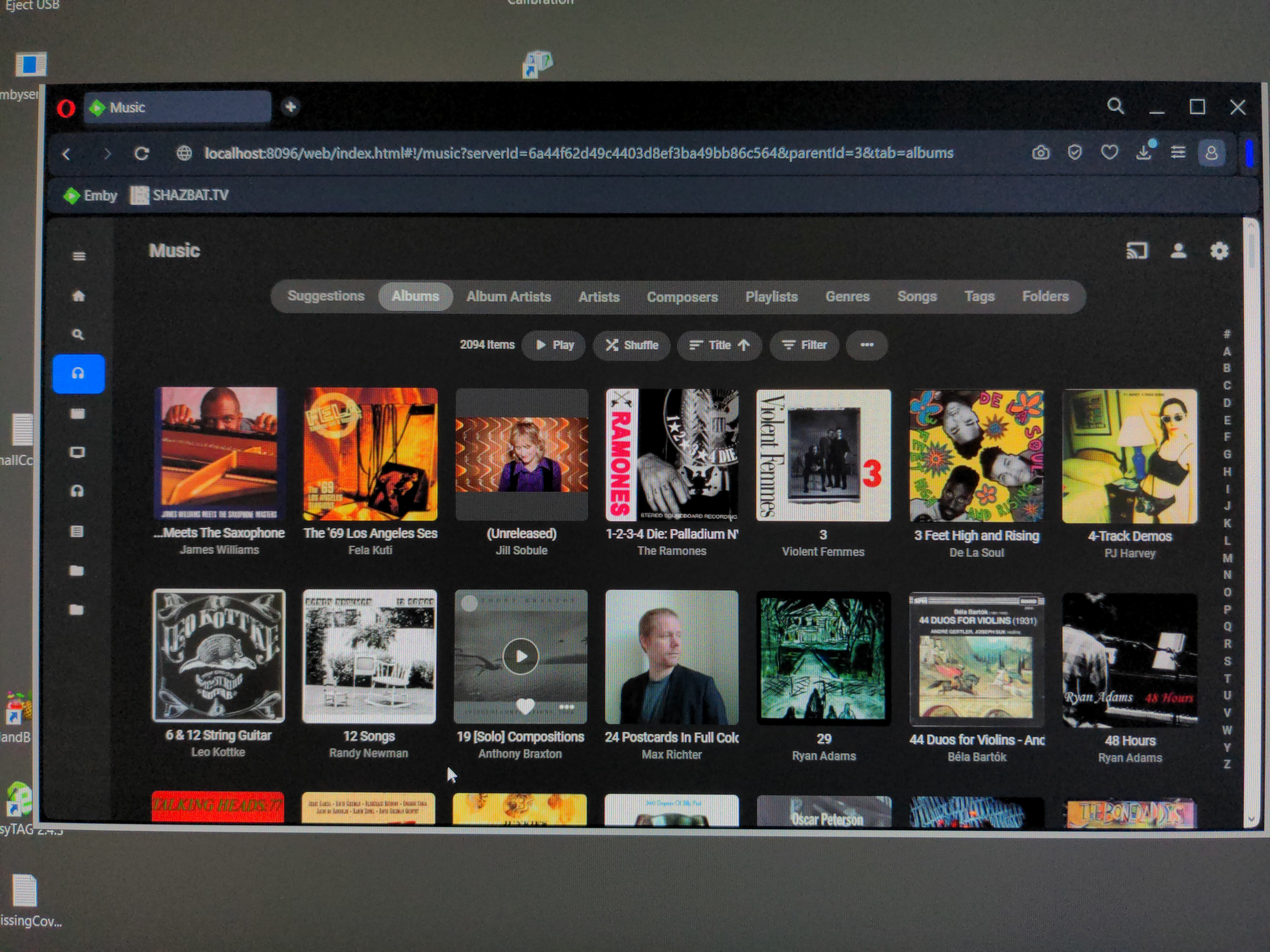Open search from the sidebar magnifier icon
The width and height of the screenshot is (1270, 952).
(x=78, y=335)
